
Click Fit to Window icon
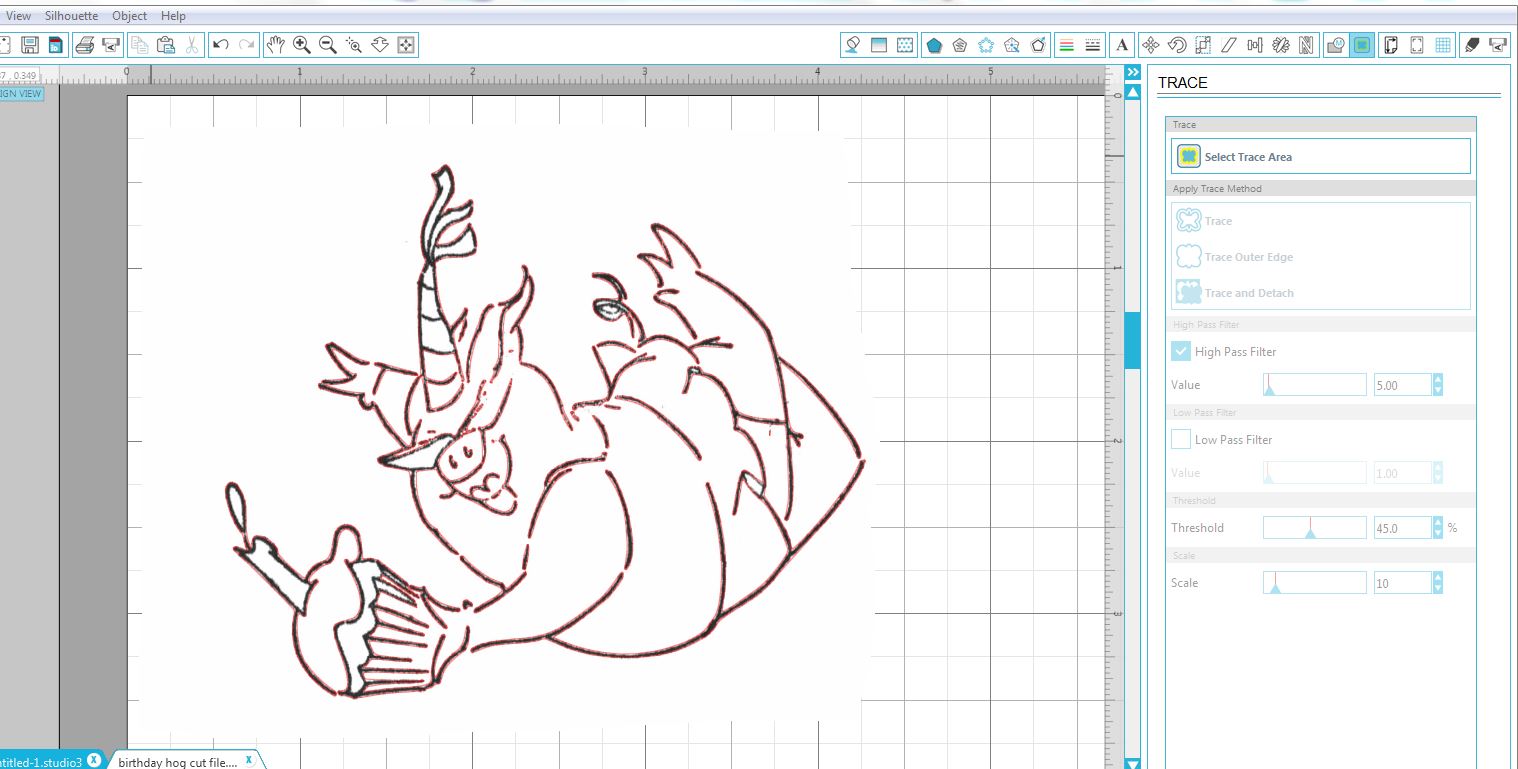406,45
